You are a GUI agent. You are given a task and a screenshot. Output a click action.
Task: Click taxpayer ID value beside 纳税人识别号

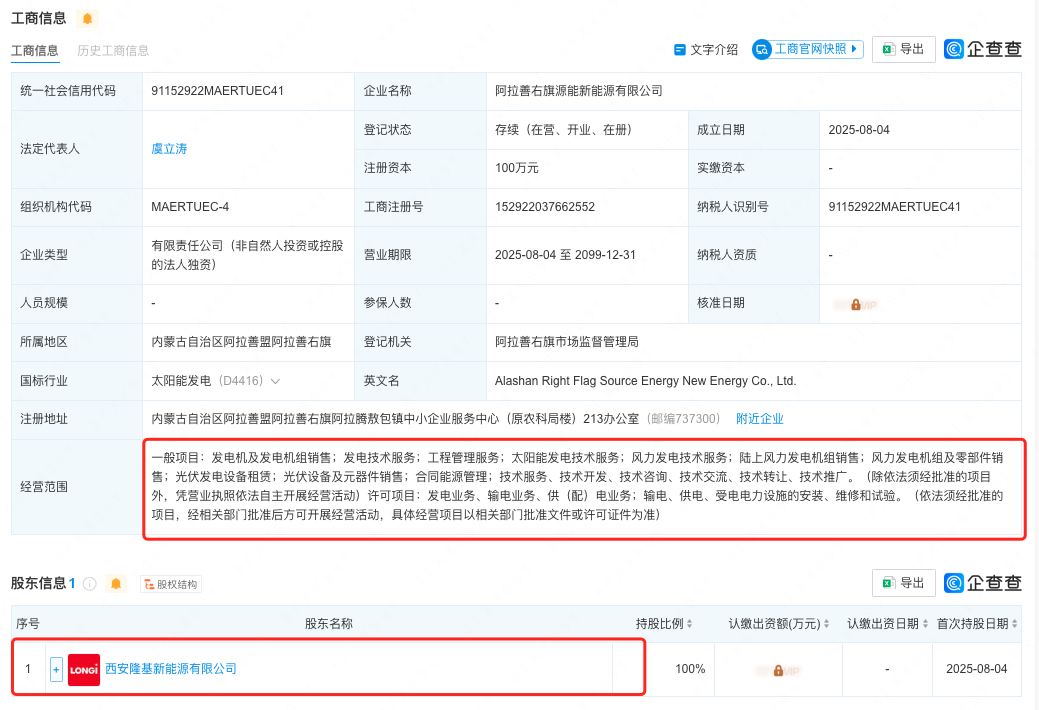point(895,207)
